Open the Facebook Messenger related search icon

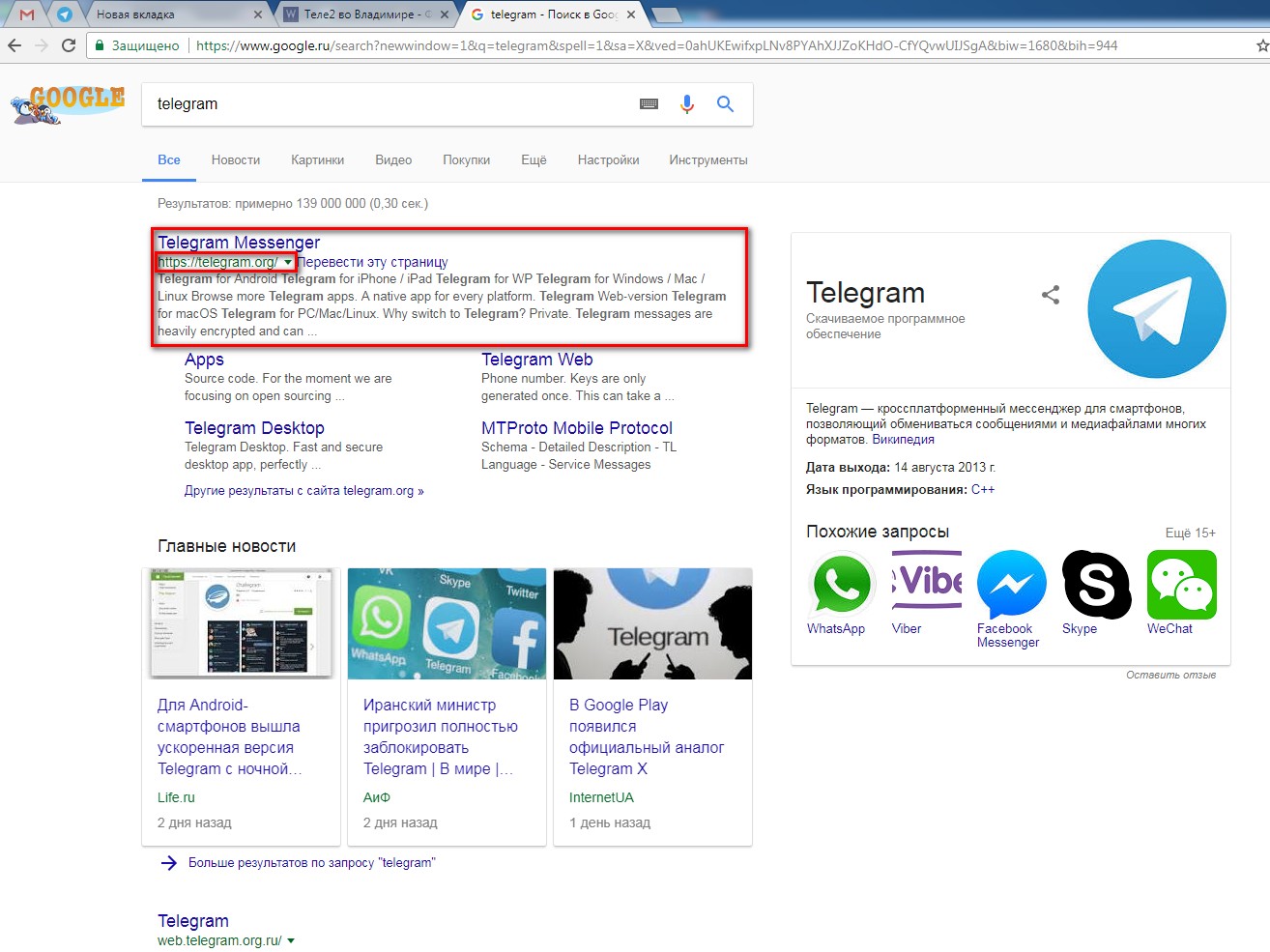[x=1011, y=584]
